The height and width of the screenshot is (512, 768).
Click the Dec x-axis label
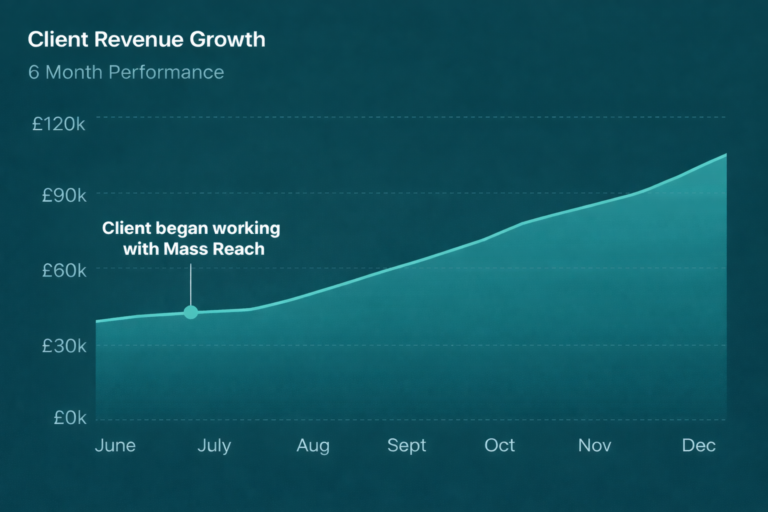pos(699,446)
